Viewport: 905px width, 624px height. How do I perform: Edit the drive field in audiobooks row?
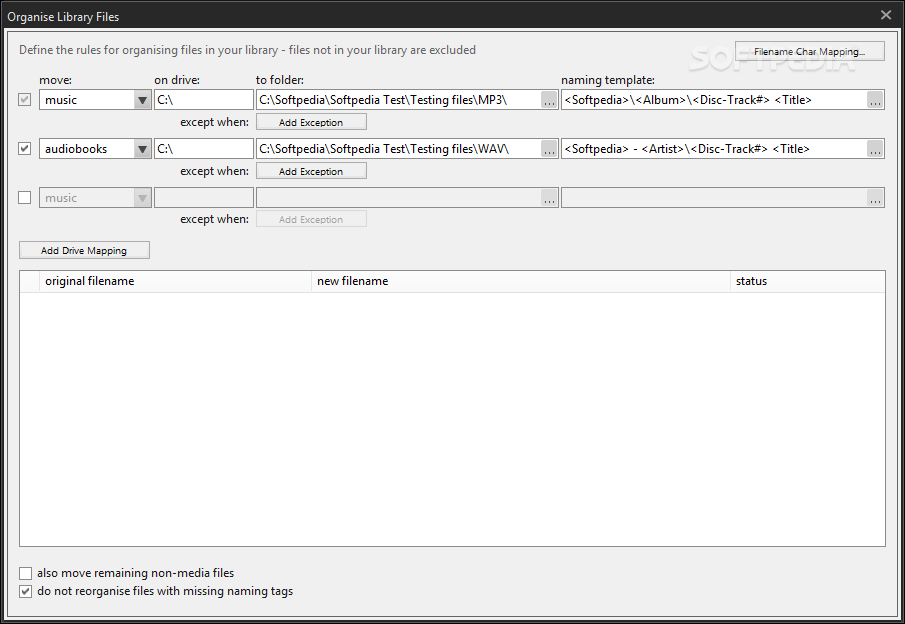[204, 148]
